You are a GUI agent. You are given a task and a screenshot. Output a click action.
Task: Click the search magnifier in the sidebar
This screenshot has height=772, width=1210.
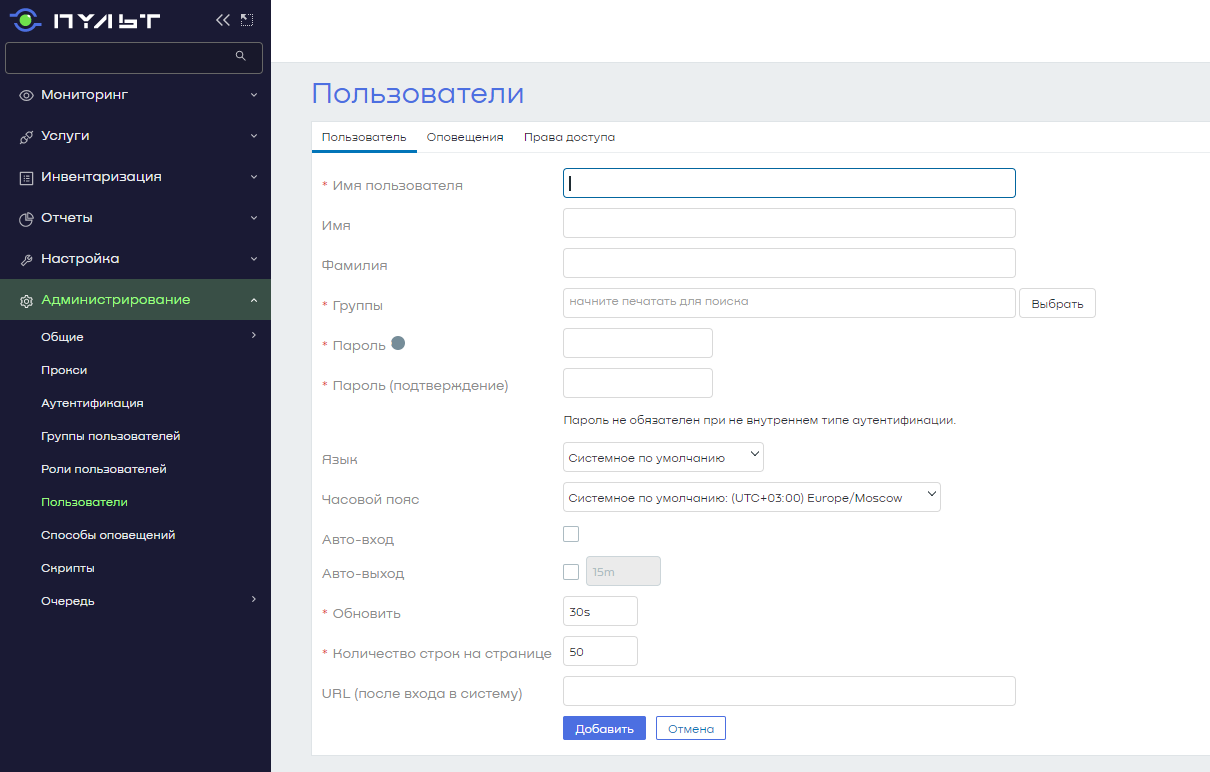(x=240, y=57)
